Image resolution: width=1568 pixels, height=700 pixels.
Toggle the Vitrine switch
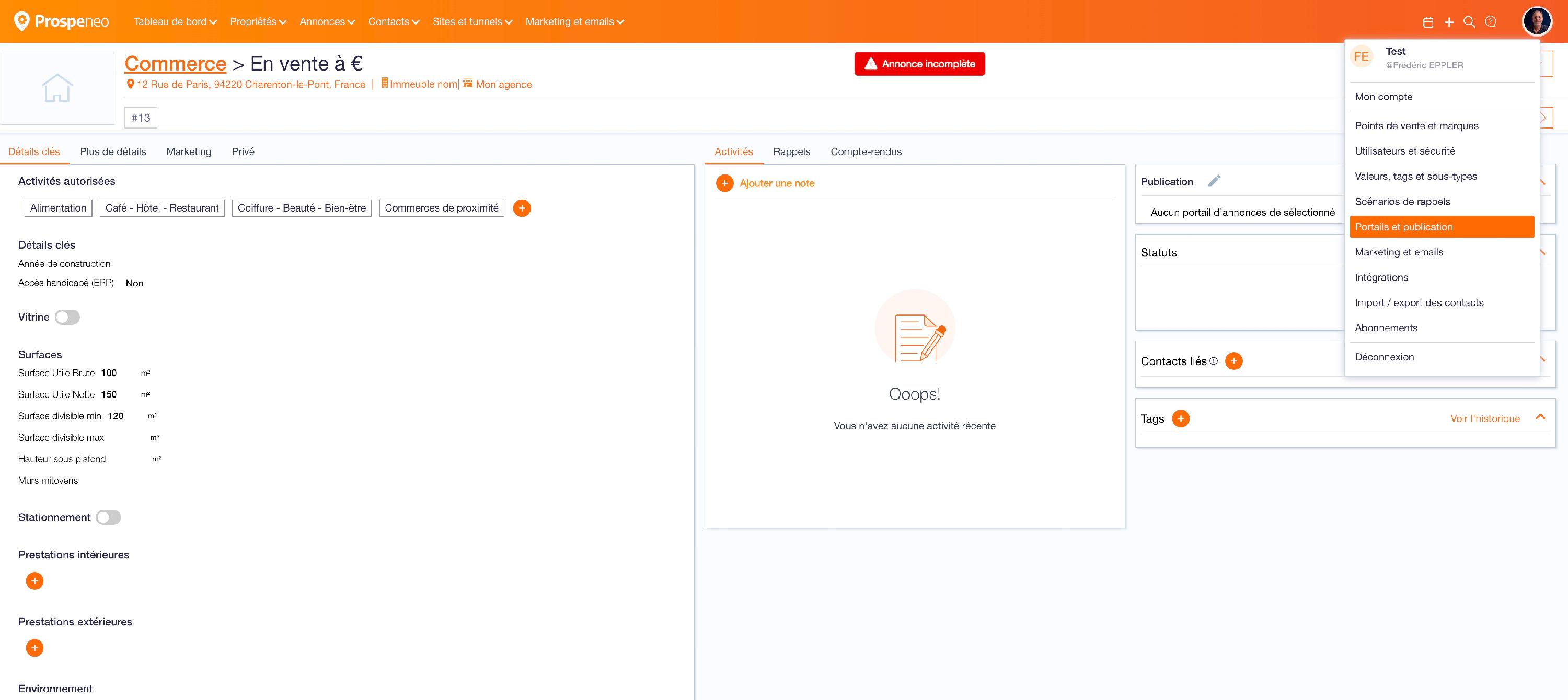coord(67,317)
